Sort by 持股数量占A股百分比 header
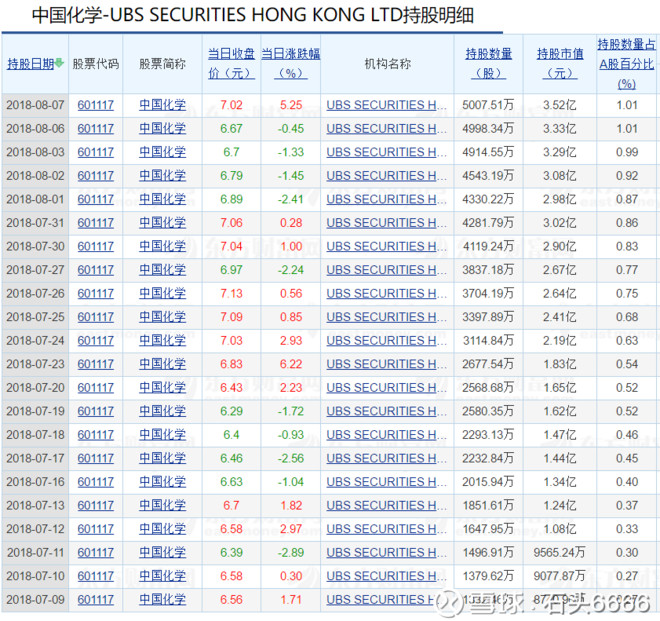 (626, 64)
